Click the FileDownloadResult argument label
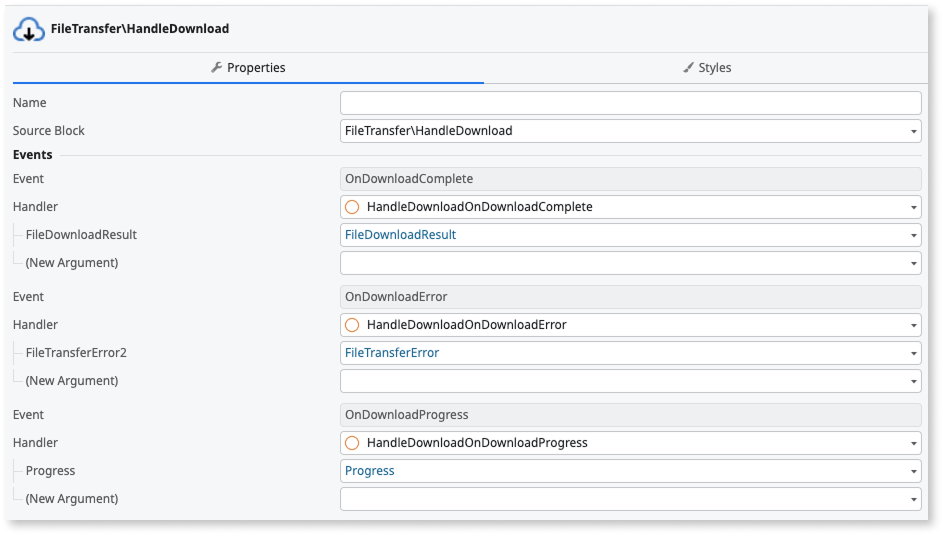 pyautogui.click(x=81, y=235)
